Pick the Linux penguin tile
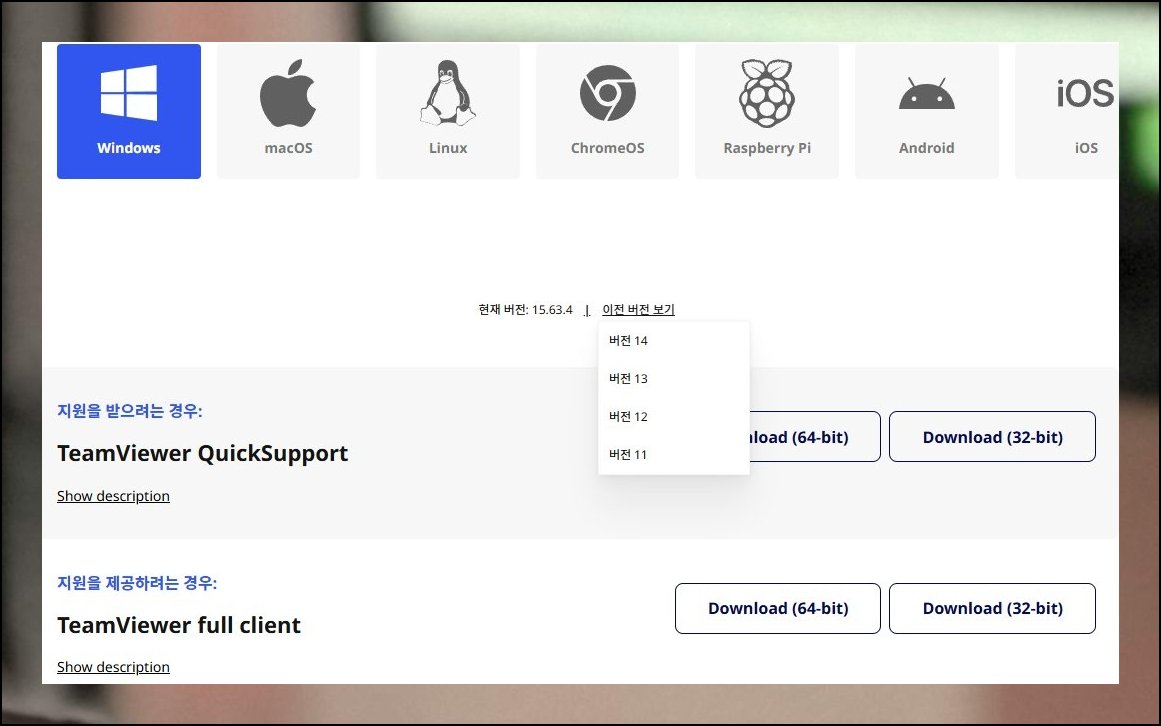The height and width of the screenshot is (726, 1161). click(x=448, y=111)
